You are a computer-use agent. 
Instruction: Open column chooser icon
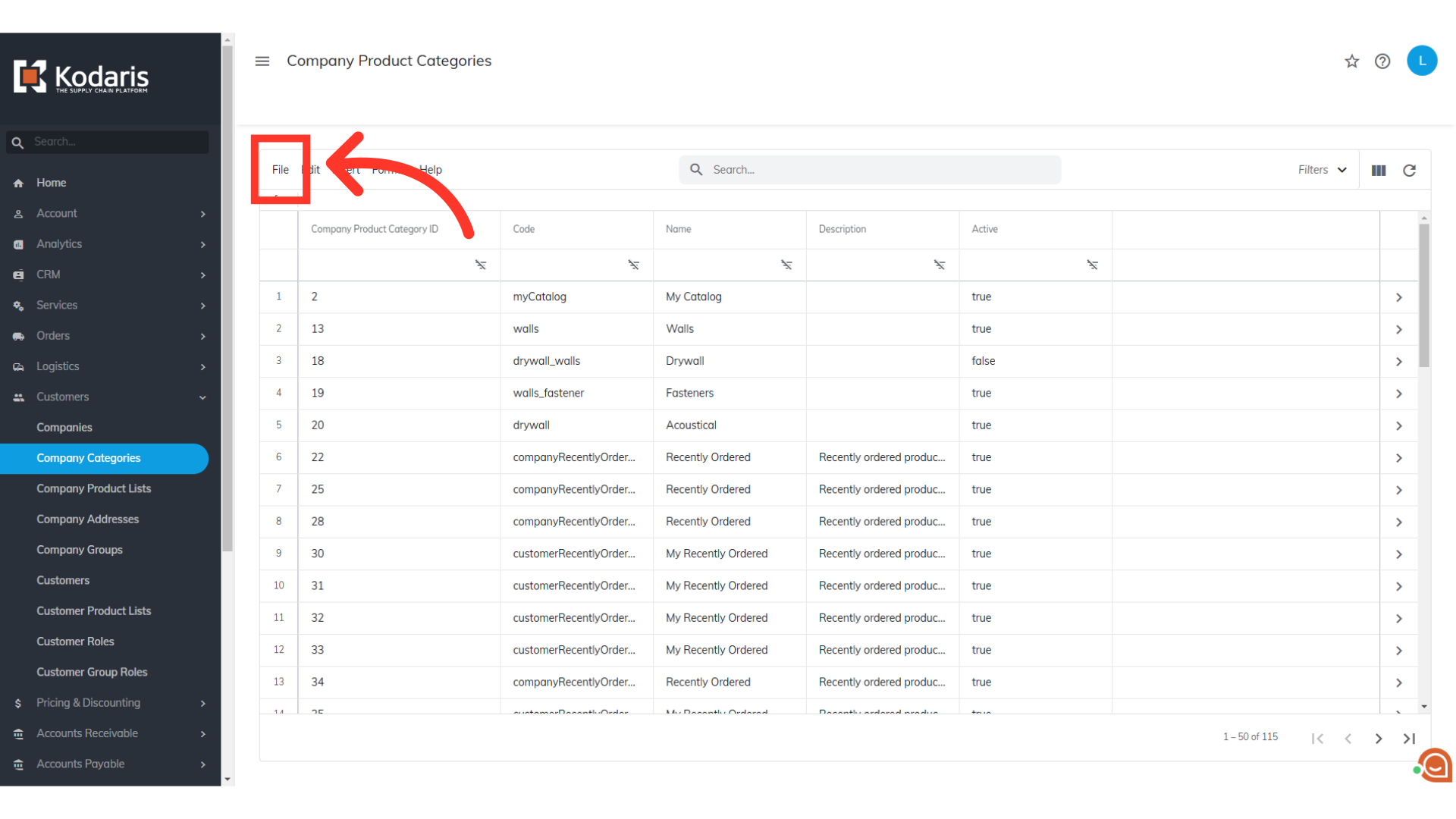[1379, 171]
